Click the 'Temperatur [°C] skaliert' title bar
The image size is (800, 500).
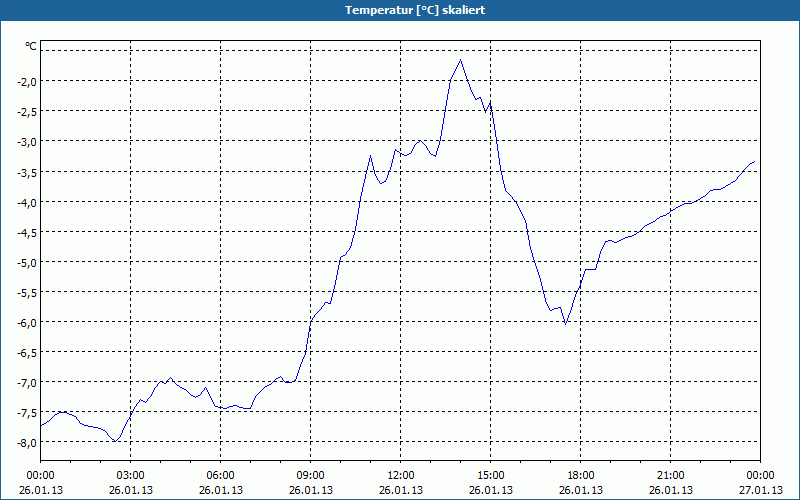(x=400, y=10)
